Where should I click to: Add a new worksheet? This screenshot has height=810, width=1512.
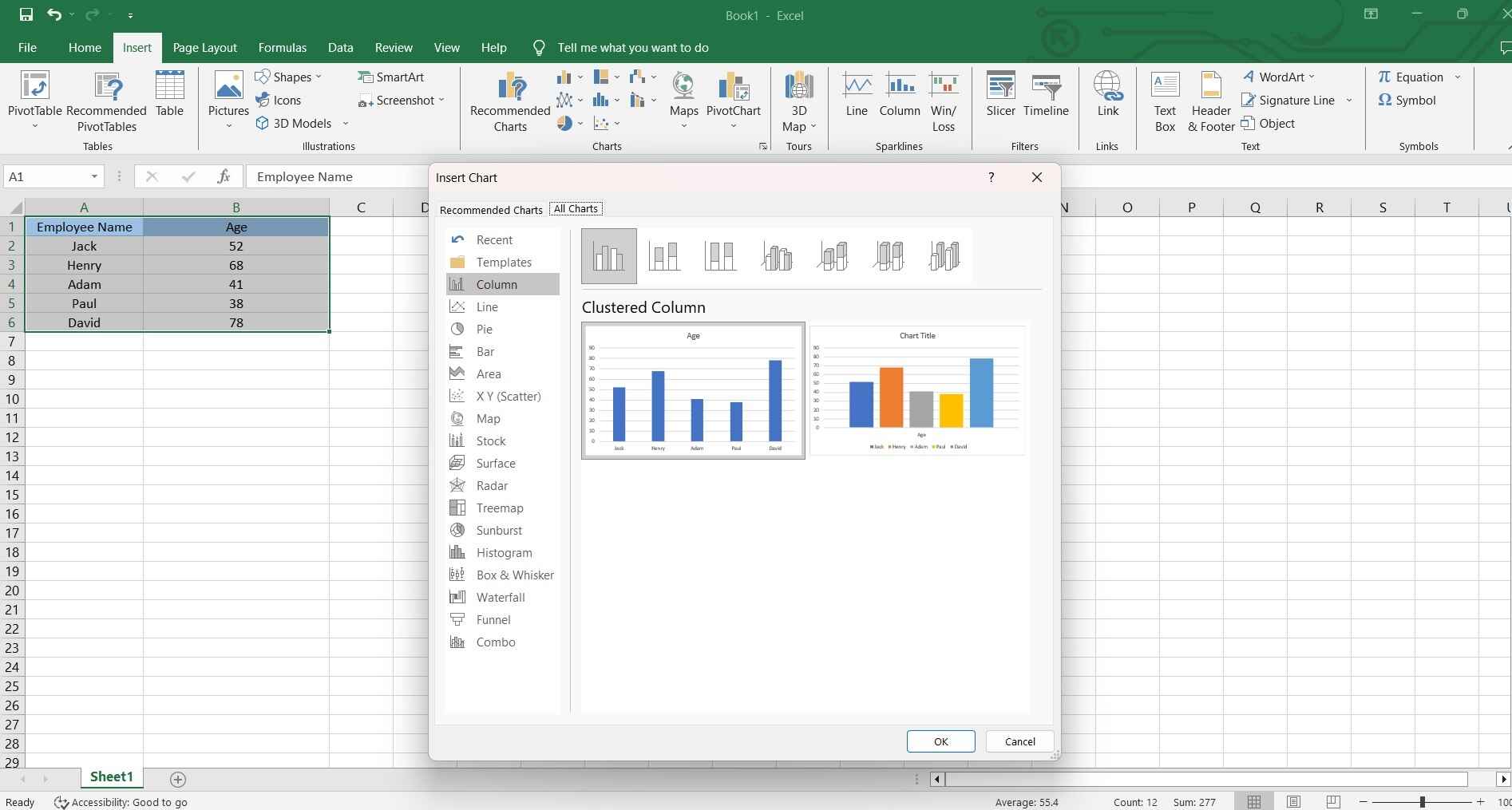178,779
